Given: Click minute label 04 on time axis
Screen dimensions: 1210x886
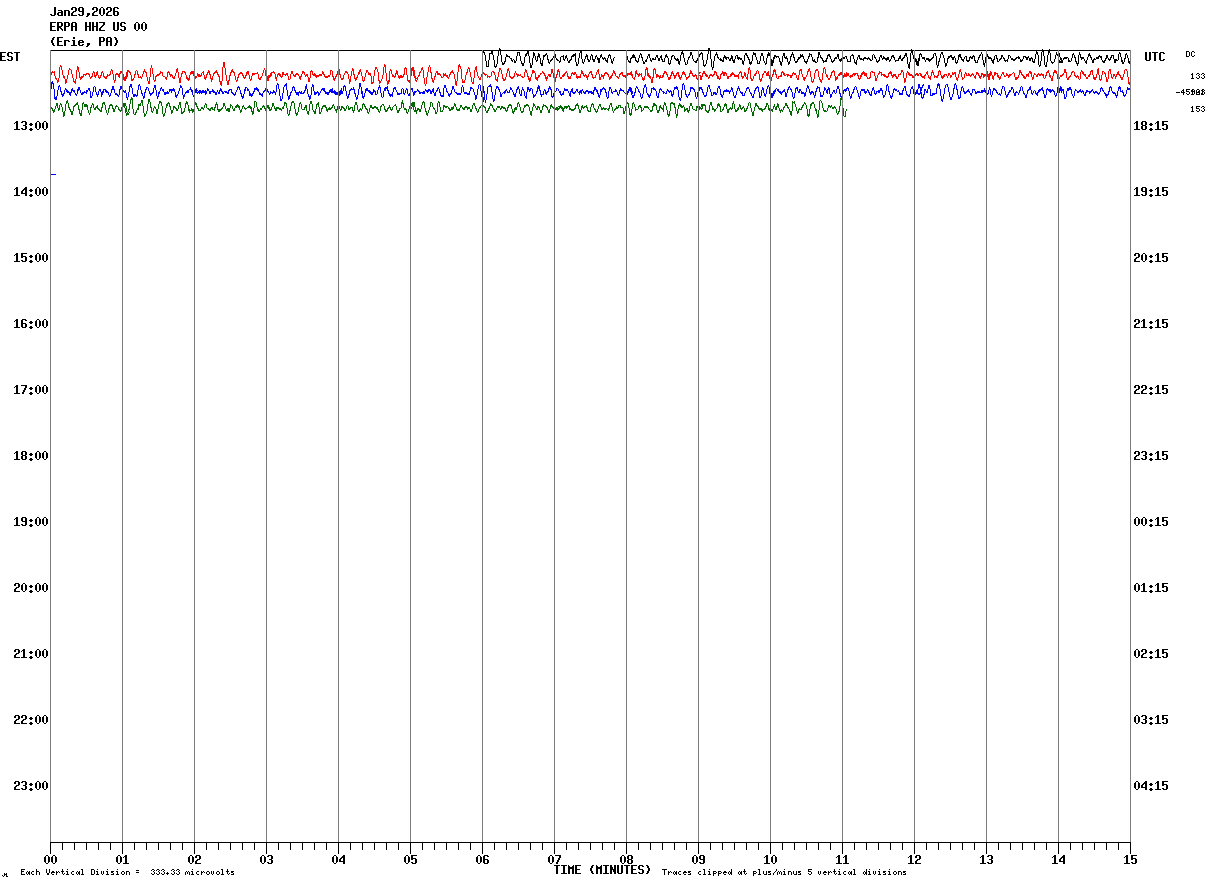Looking at the screenshot, I should tap(338, 859).
